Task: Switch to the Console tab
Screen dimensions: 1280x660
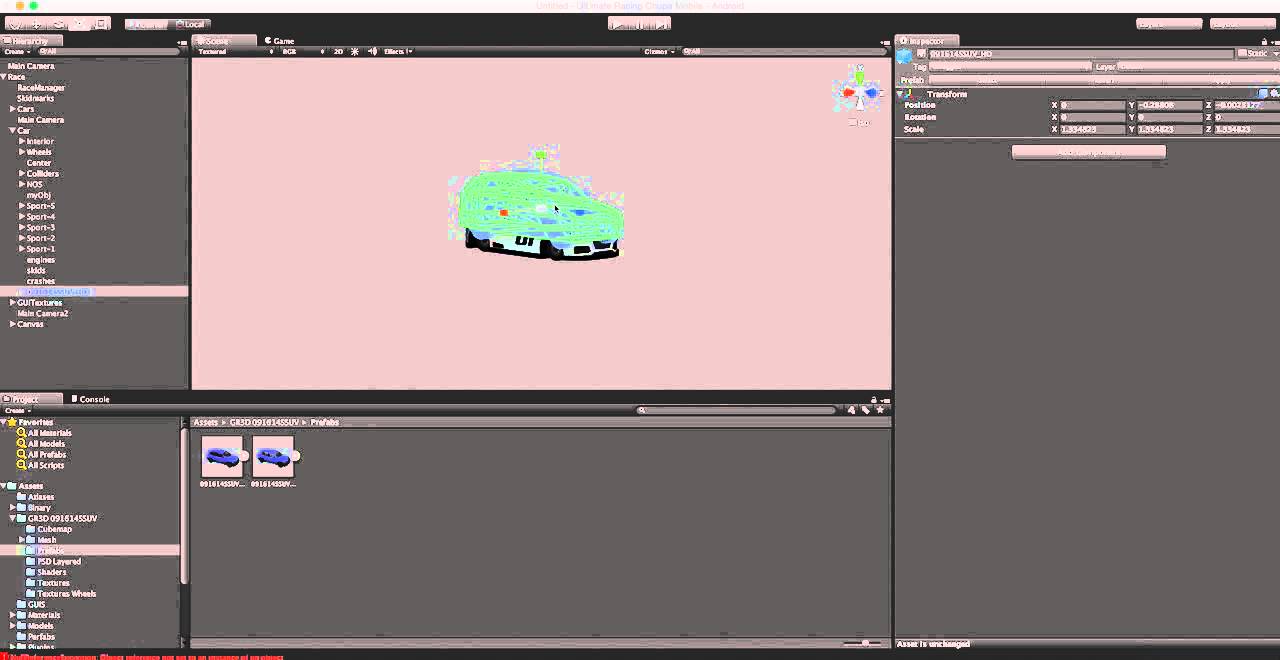Action: [x=91, y=399]
